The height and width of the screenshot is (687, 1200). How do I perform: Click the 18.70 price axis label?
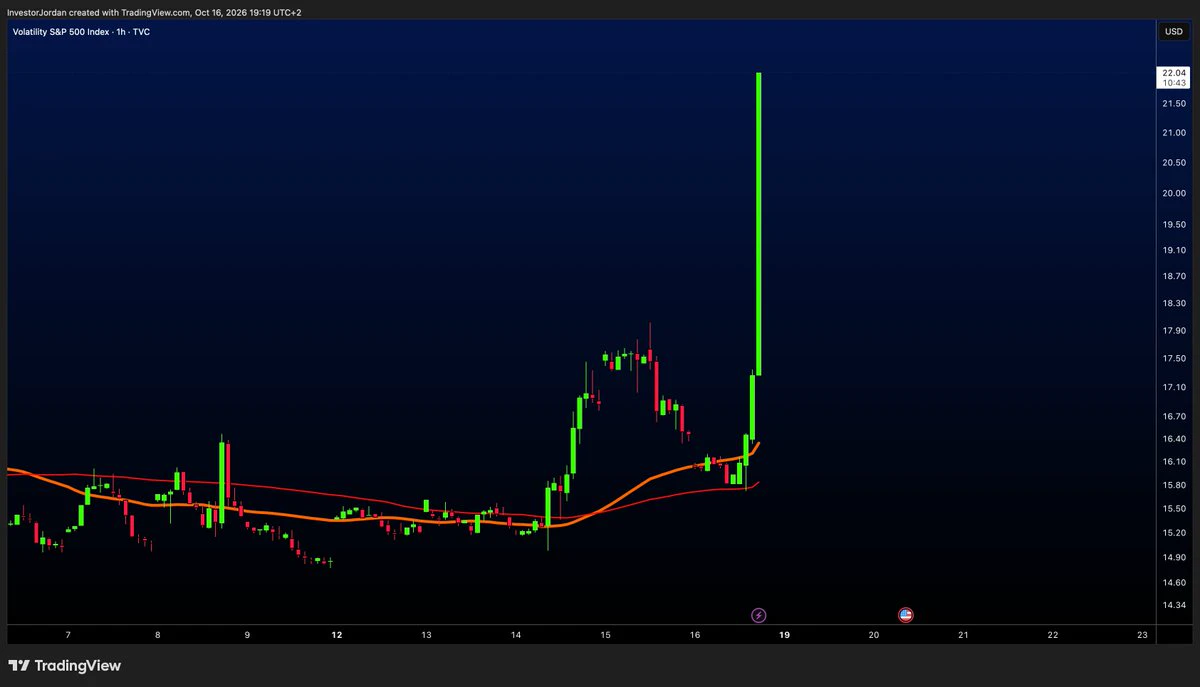coord(1174,276)
